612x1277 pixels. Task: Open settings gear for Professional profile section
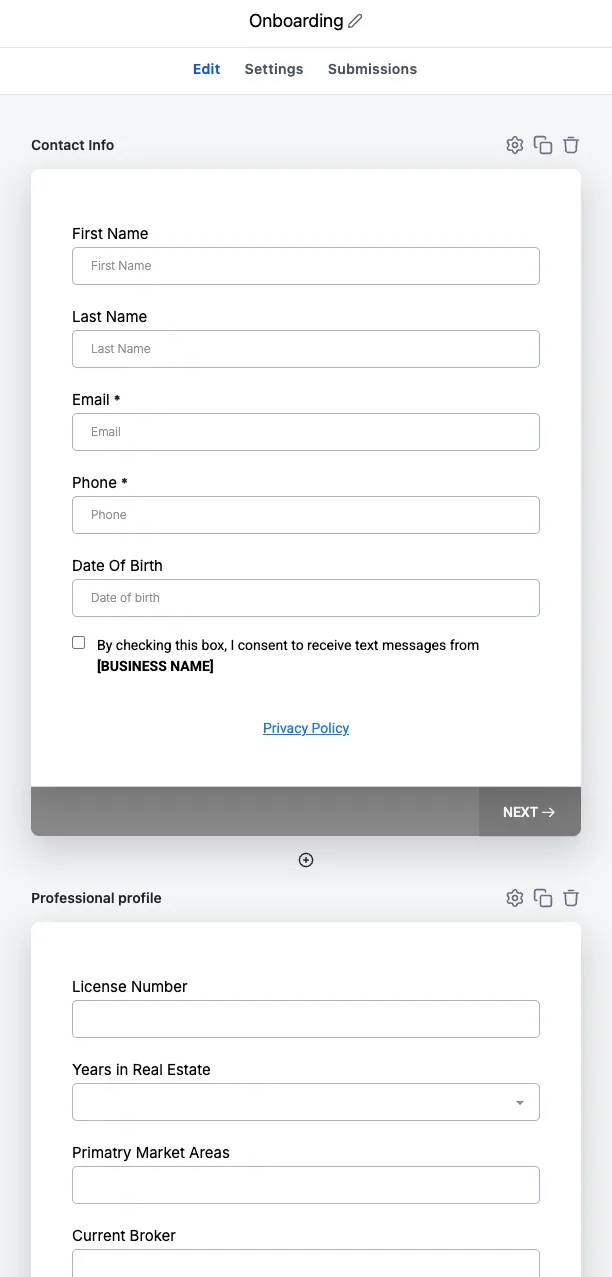(515, 898)
